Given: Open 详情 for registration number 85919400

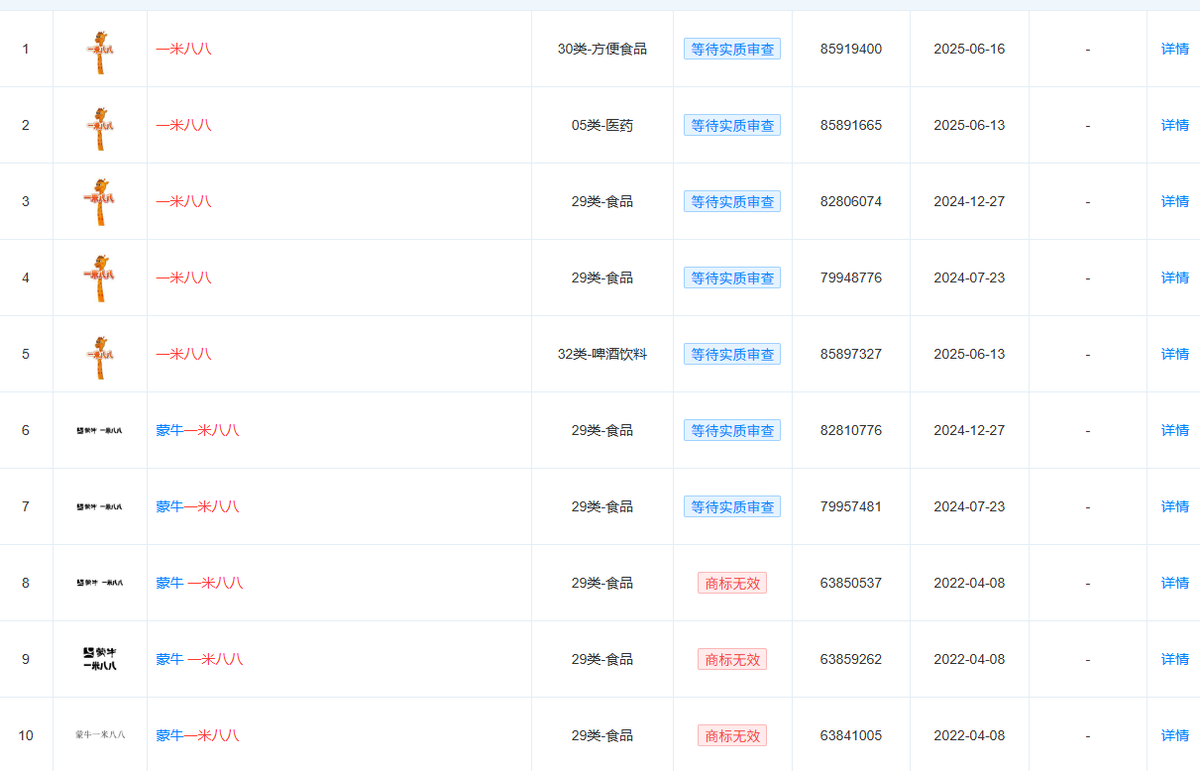Looking at the screenshot, I should coord(1174,49).
